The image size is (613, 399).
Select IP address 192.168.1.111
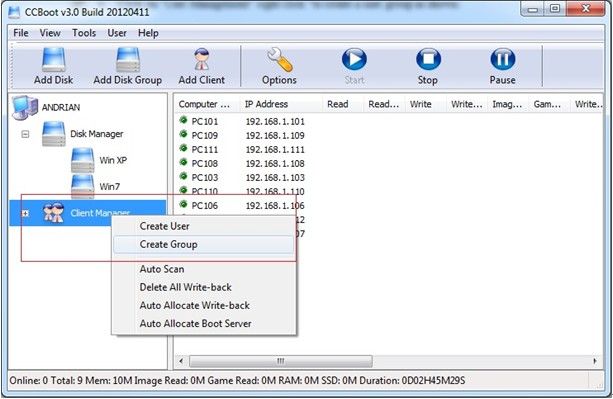pyautogui.click(x=275, y=150)
